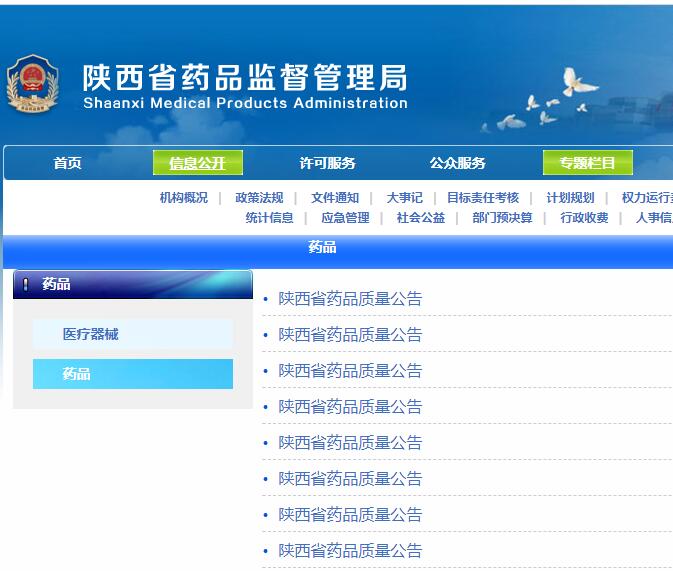Select 许可服务 in the navigation bar
Viewport: 673px width, 571px height.
tap(327, 163)
